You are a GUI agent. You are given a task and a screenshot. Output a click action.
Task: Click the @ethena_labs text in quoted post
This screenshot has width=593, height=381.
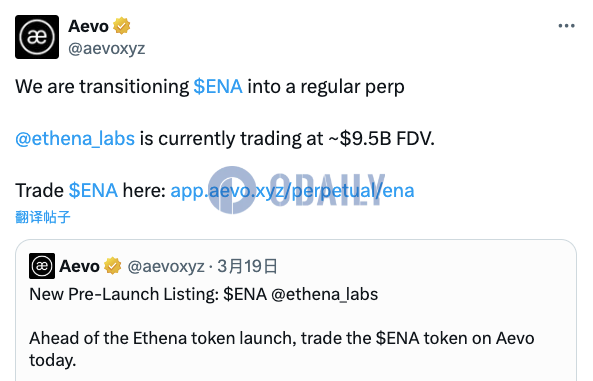tap(324, 294)
